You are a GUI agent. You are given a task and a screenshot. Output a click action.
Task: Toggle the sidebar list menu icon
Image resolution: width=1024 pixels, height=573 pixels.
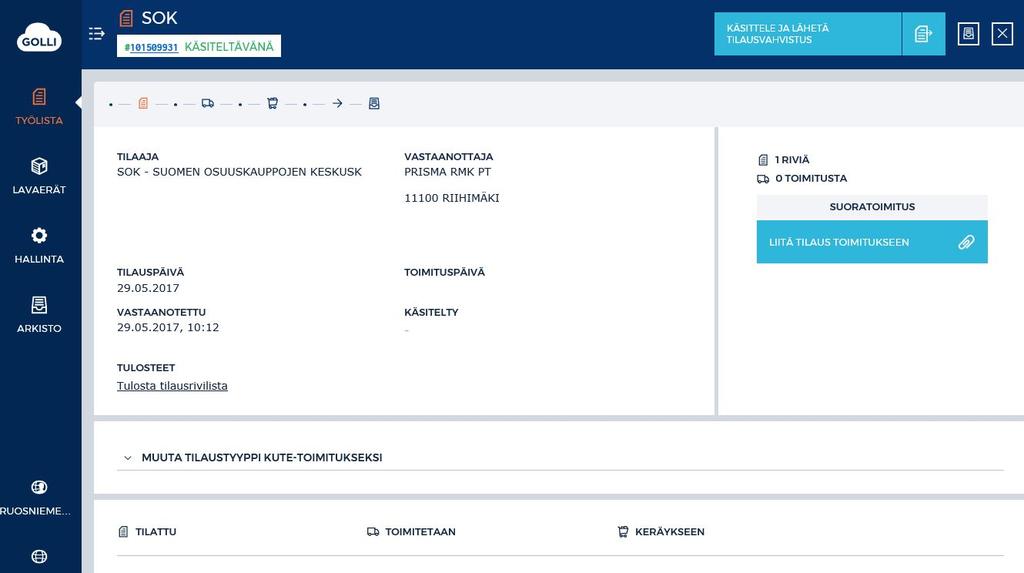(97, 33)
